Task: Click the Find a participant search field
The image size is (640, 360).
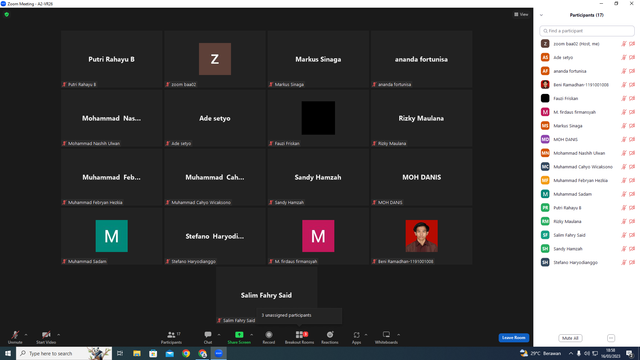Action: point(587,31)
